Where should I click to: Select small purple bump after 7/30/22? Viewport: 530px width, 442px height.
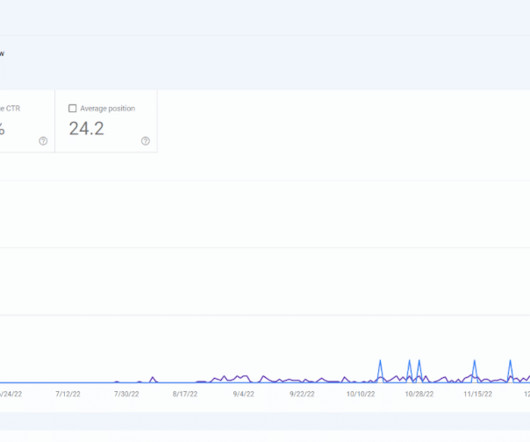click(x=153, y=379)
